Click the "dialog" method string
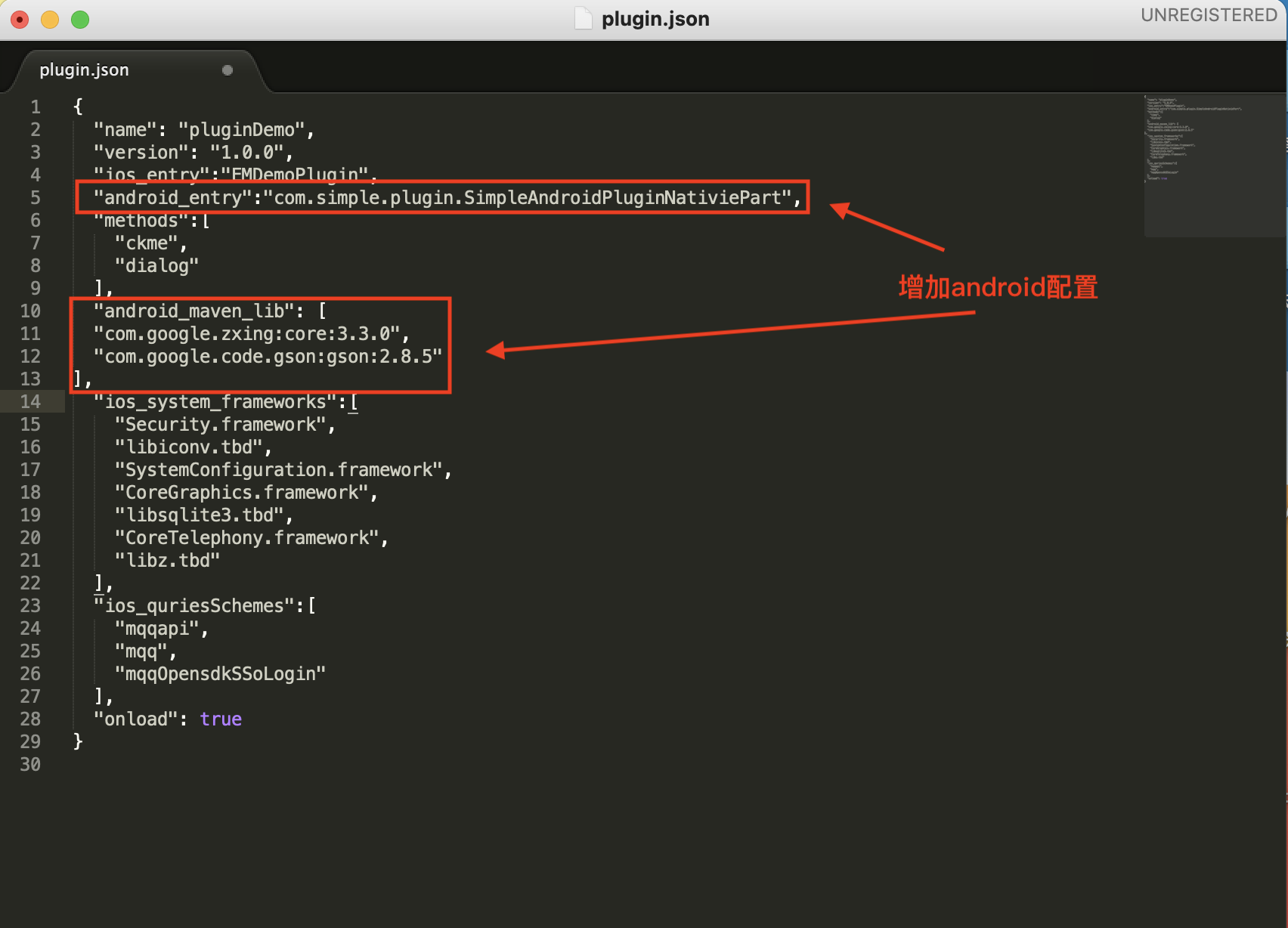1288x928 pixels. coord(156,266)
